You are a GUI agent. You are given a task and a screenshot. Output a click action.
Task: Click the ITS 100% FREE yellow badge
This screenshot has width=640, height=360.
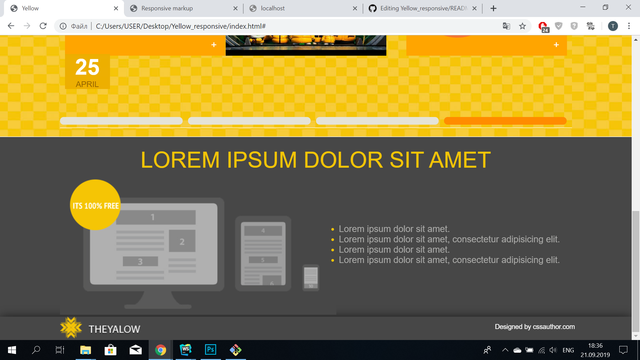coord(95,205)
